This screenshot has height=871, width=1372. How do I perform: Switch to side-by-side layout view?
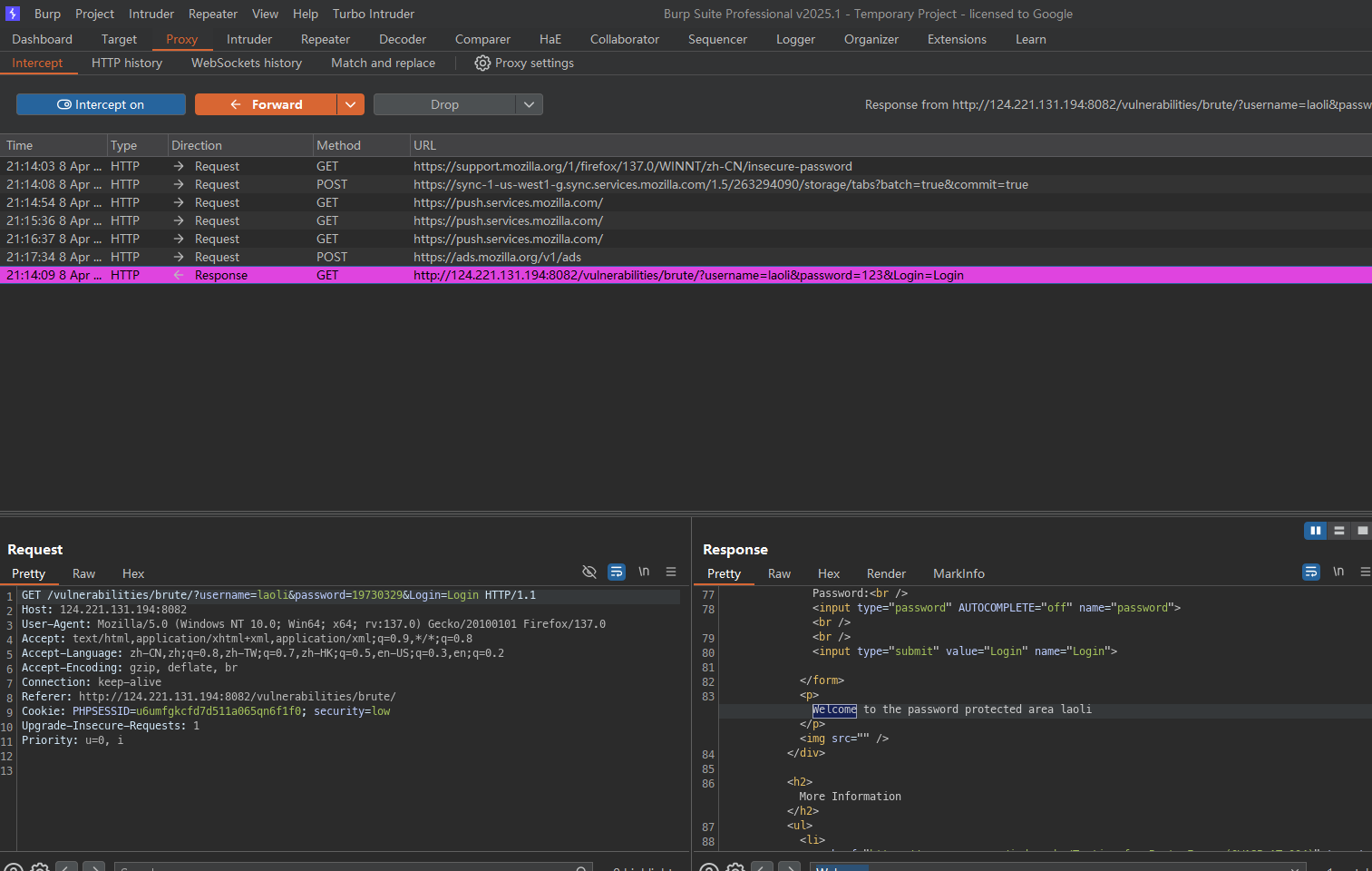click(1315, 531)
